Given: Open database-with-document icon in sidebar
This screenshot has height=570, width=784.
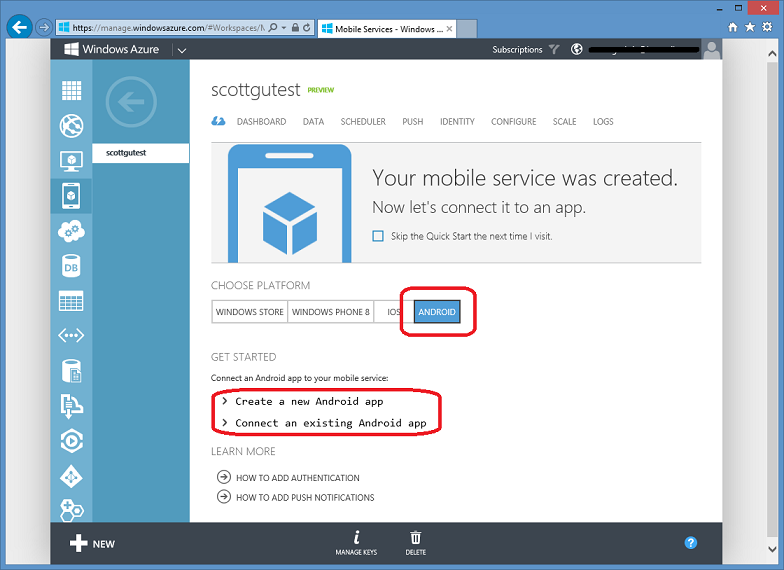Looking at the screenshot, I should (71, 371).
